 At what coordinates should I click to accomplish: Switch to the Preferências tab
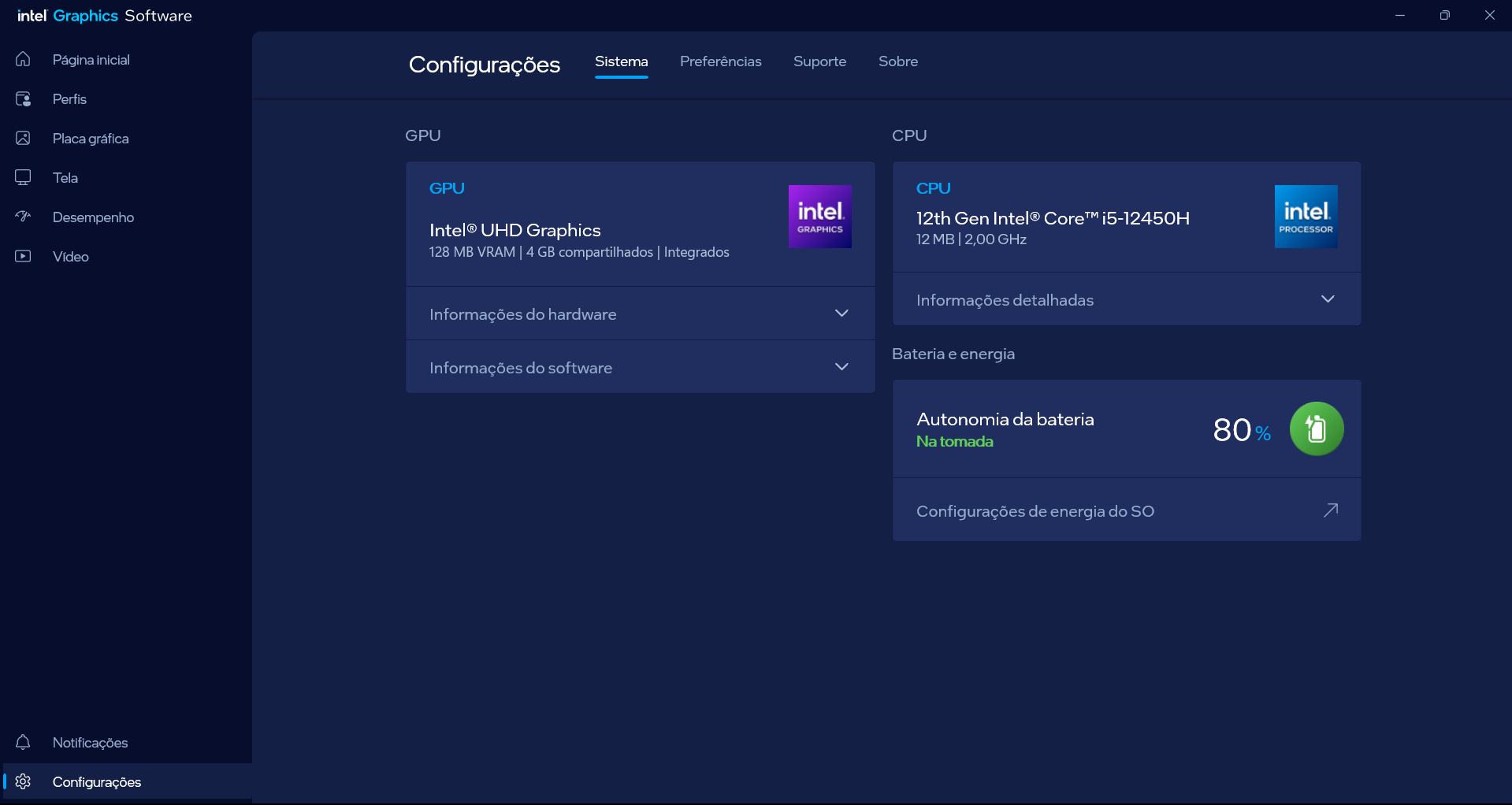720,61
